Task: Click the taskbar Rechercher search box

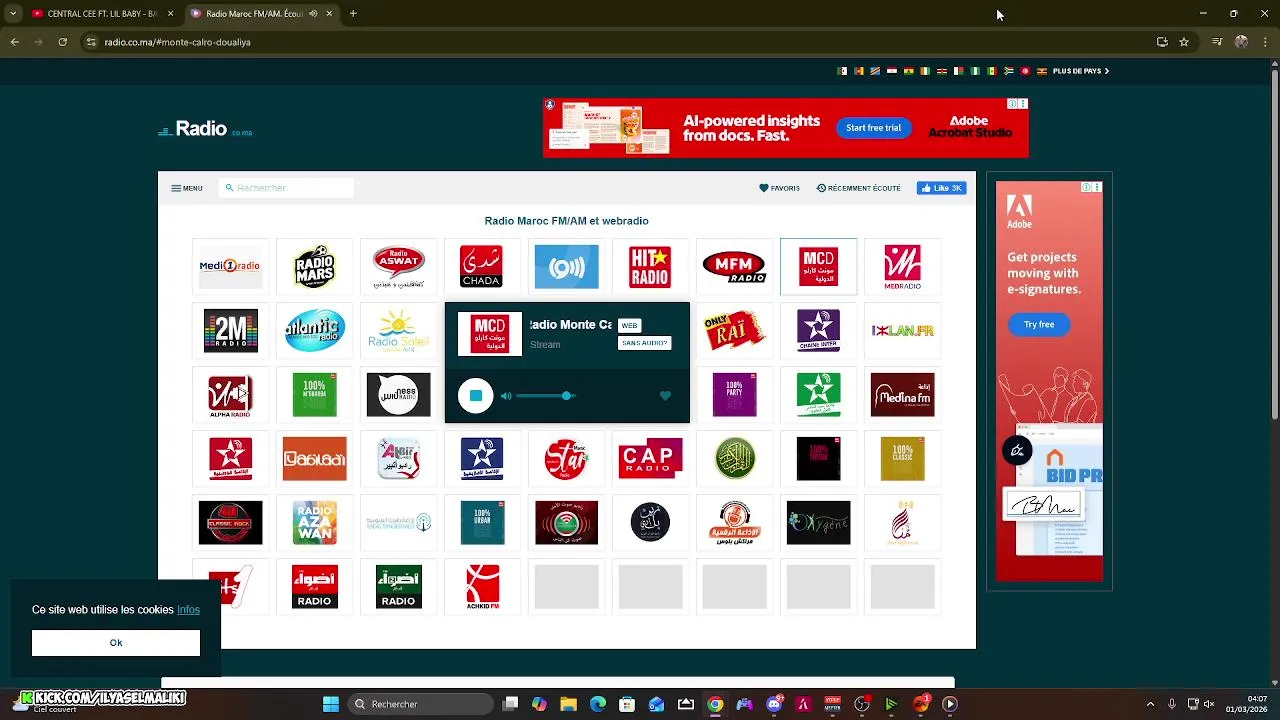Action: (x=420, y=704)
